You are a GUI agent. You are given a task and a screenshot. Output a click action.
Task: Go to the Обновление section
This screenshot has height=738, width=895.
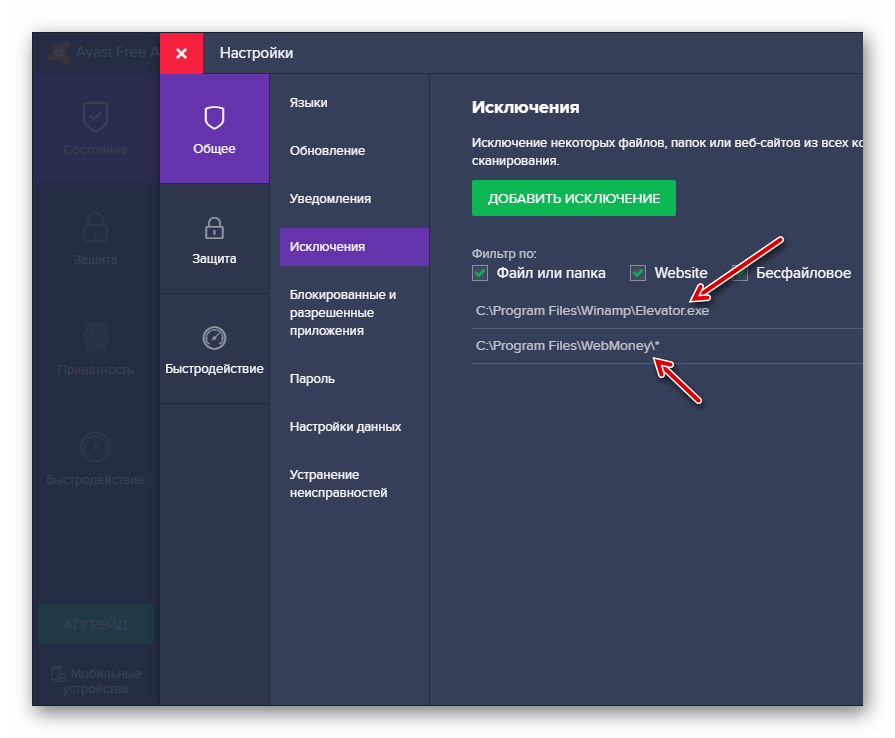[x=327, y=151]
